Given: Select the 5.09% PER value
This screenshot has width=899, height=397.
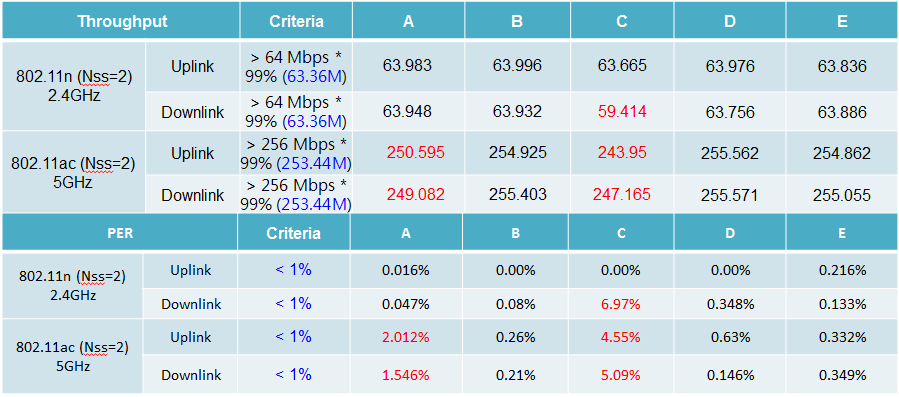Looking at the screenshot, I should tap(622, 376).
